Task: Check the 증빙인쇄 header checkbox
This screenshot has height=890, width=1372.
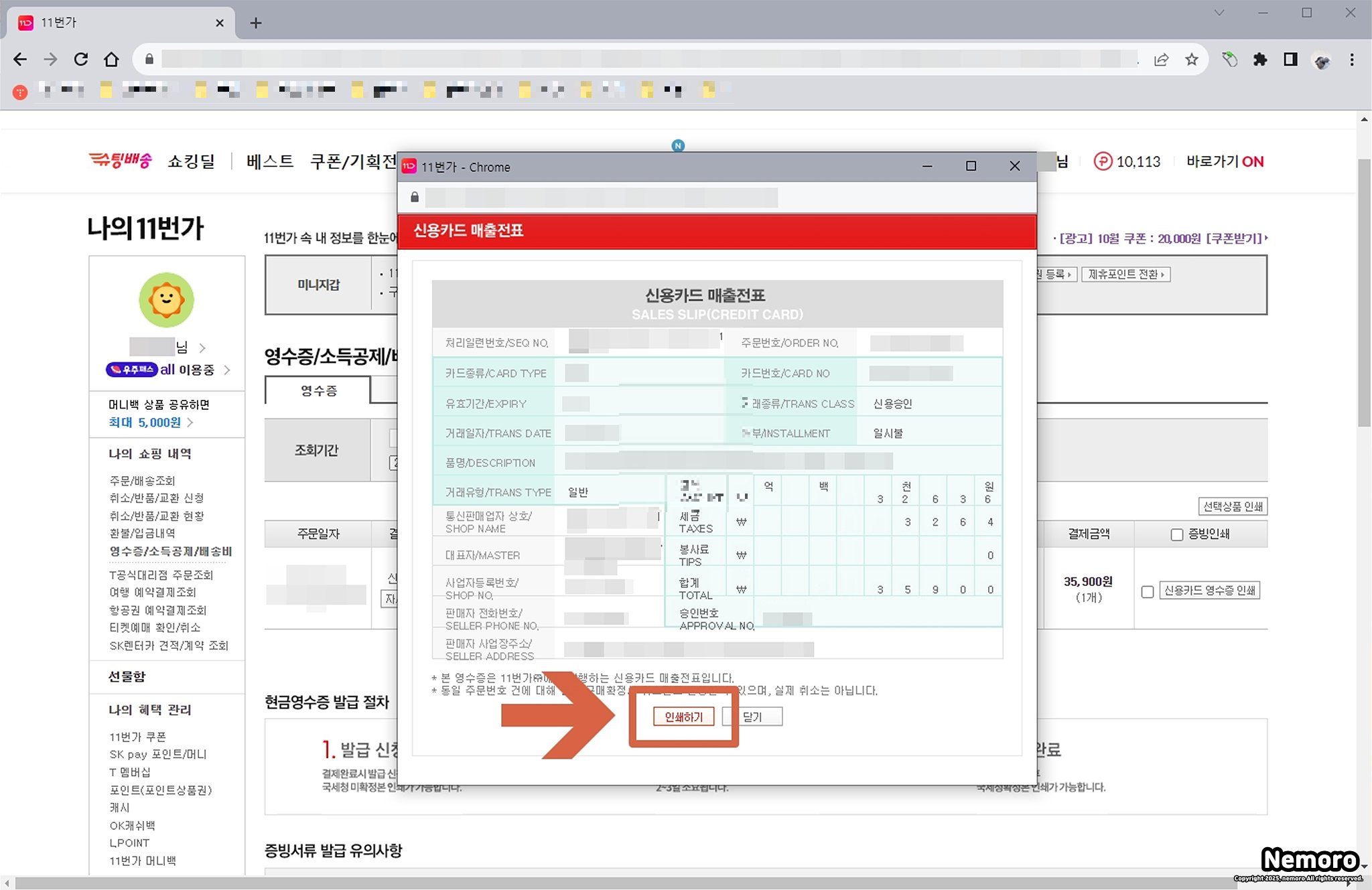Action: click(1176, 534)
